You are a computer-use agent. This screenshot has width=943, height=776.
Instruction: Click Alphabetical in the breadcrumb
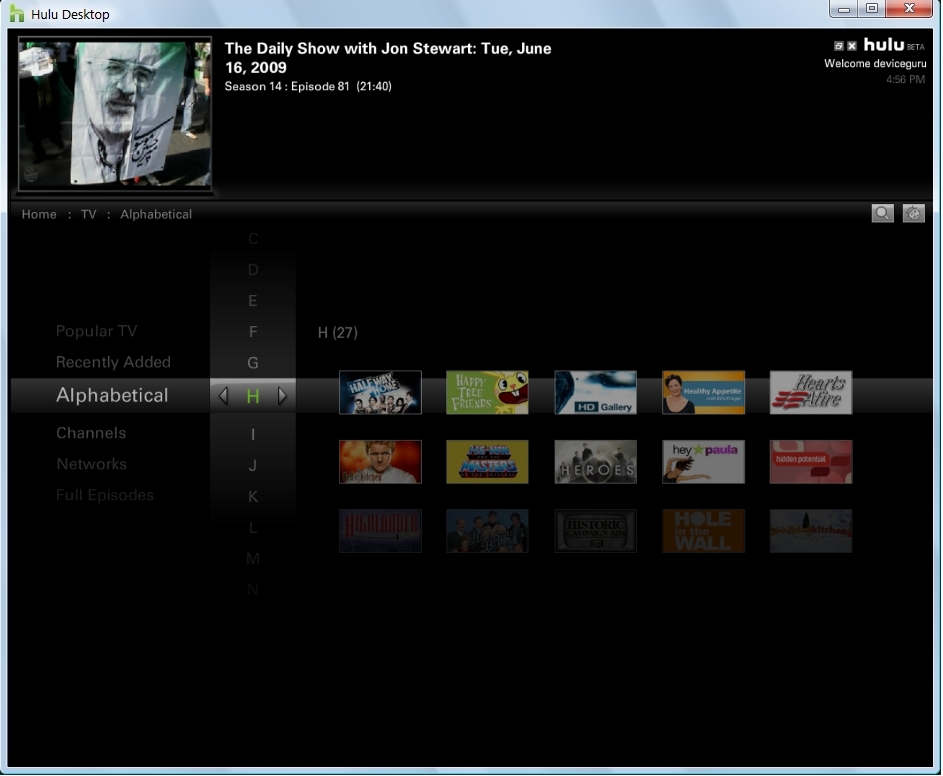[x=156, y=214]
